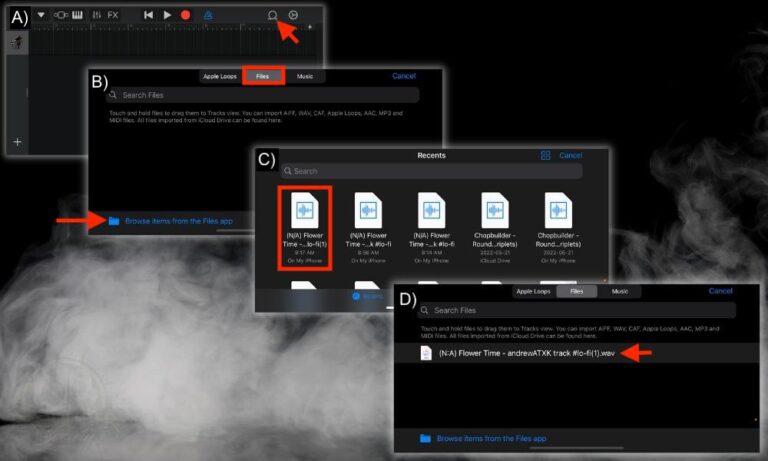Go to beginning with the rewind button

click(148, 15)
